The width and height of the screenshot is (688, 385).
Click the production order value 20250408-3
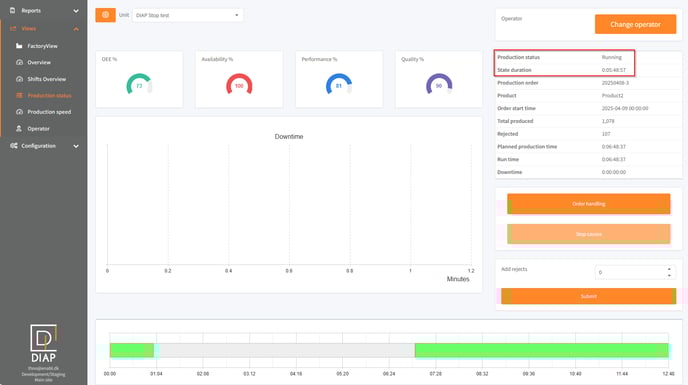pyautogui.click(x=615, y=83)
